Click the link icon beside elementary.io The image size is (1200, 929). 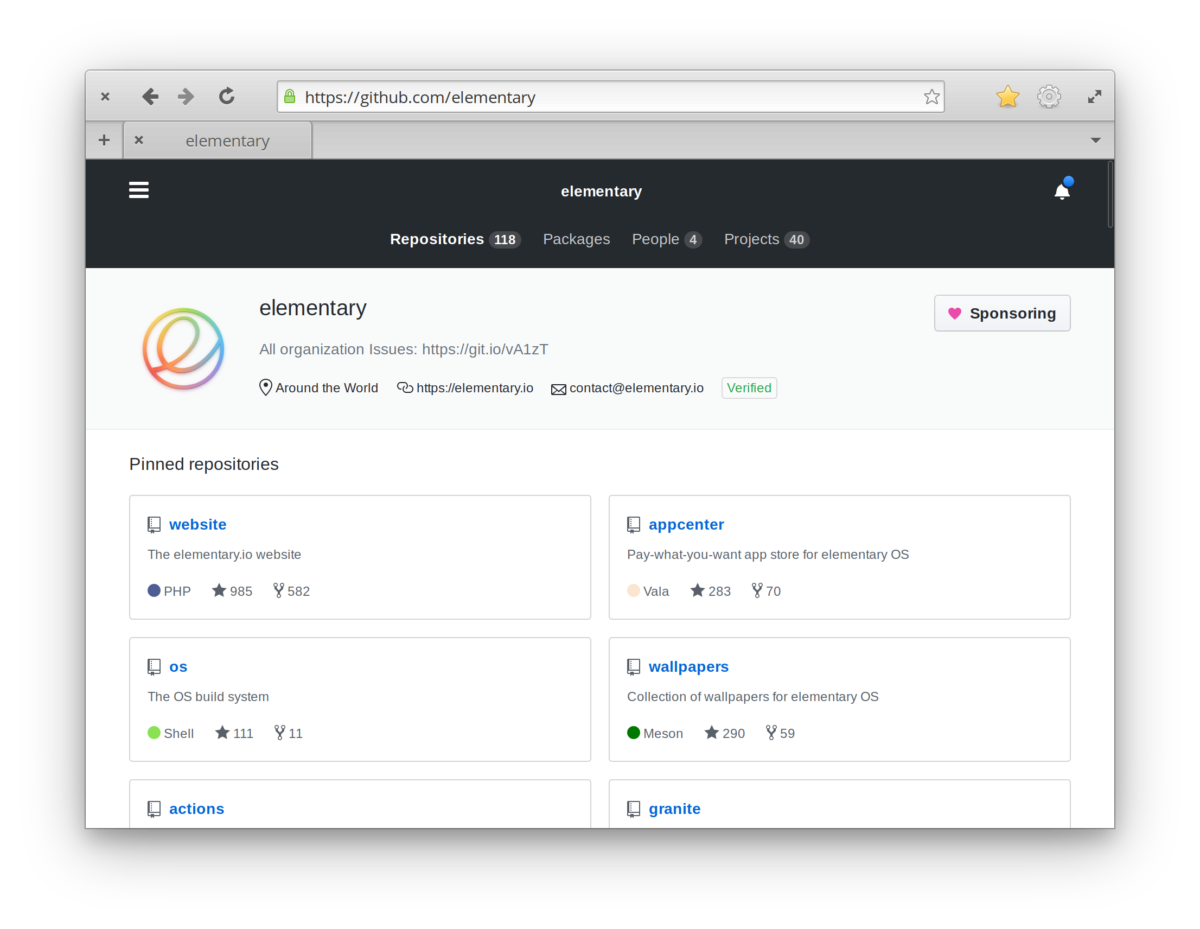point(405,388)
